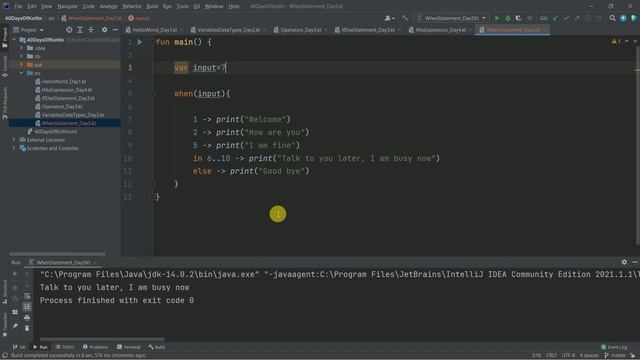Expand External Libraries node
Screen dimensions: 640x360
14,140
